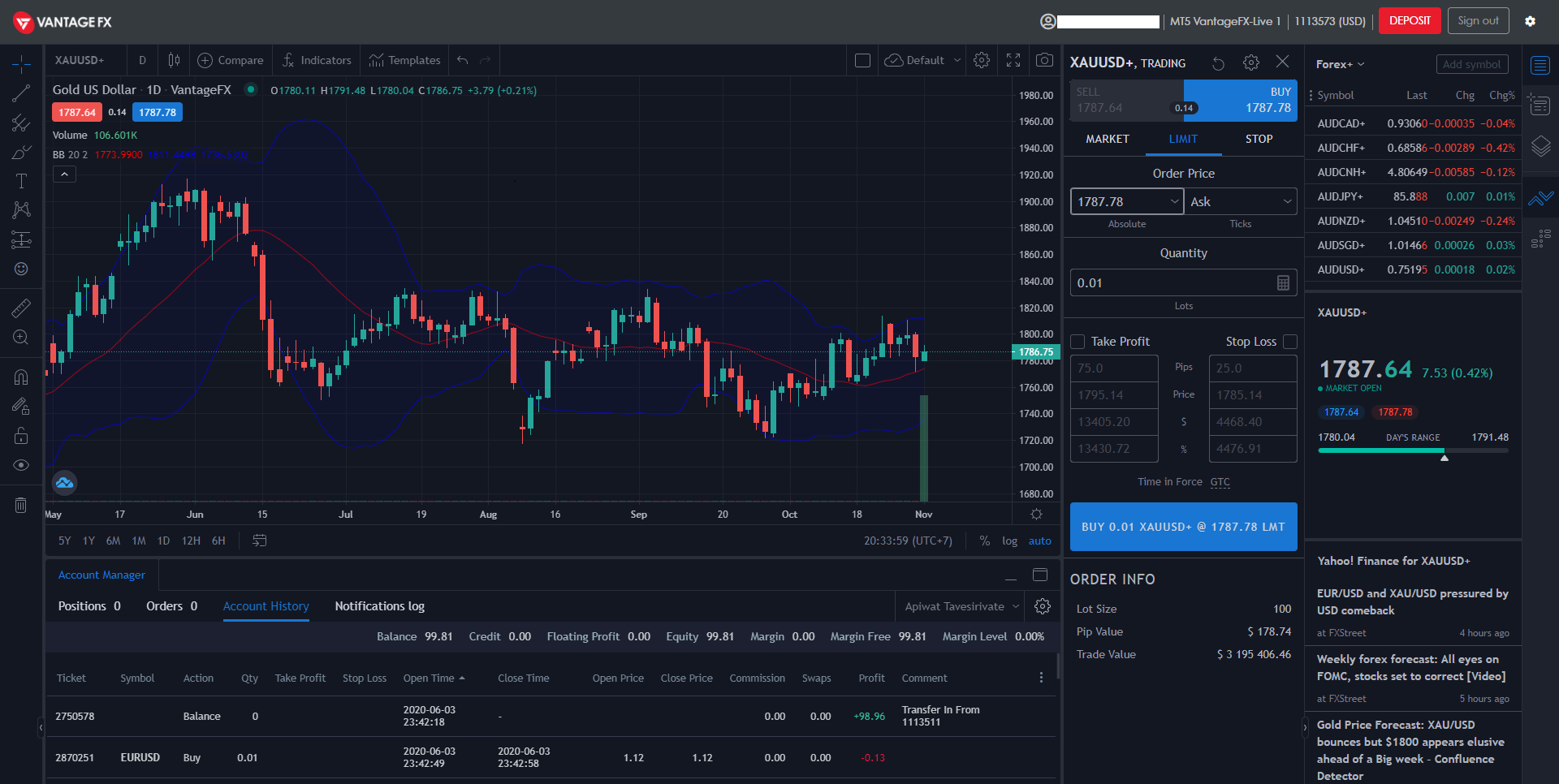Change candlestick chart style
The height and width of the screenshot is (784, 1559).
(x=174, y=60)
